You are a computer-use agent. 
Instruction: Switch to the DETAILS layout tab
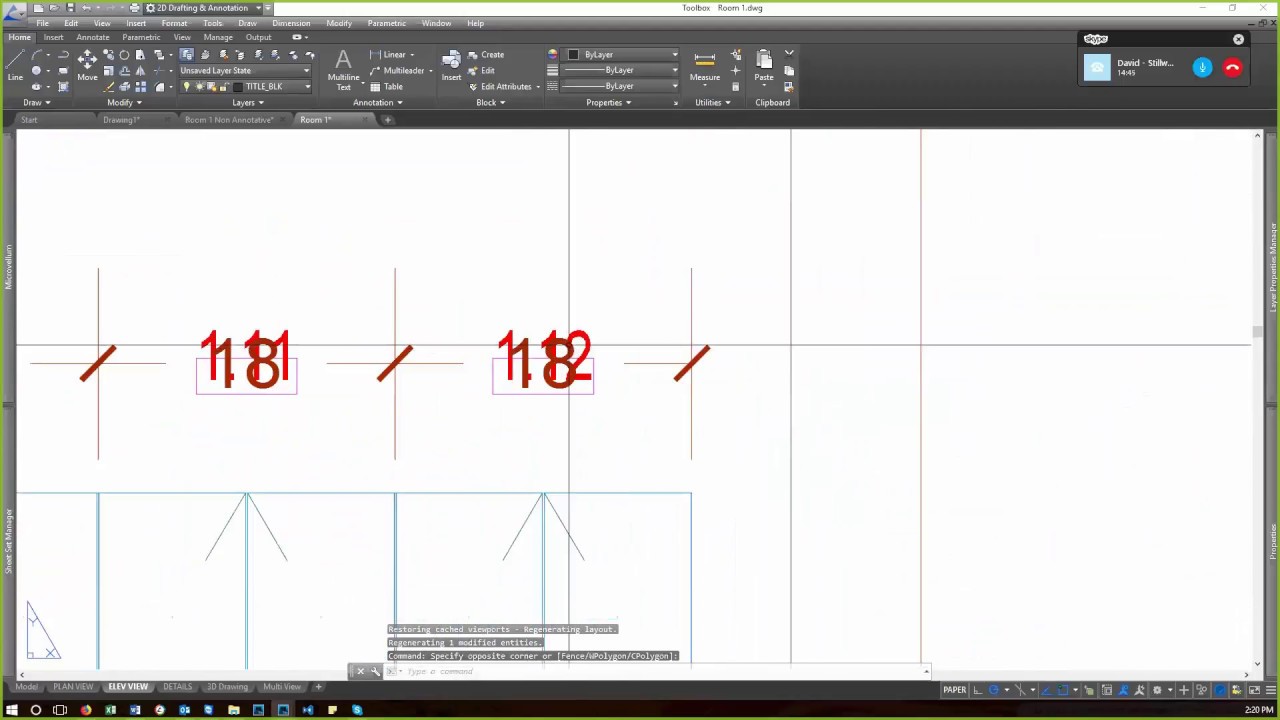click(x=177, y=687)
